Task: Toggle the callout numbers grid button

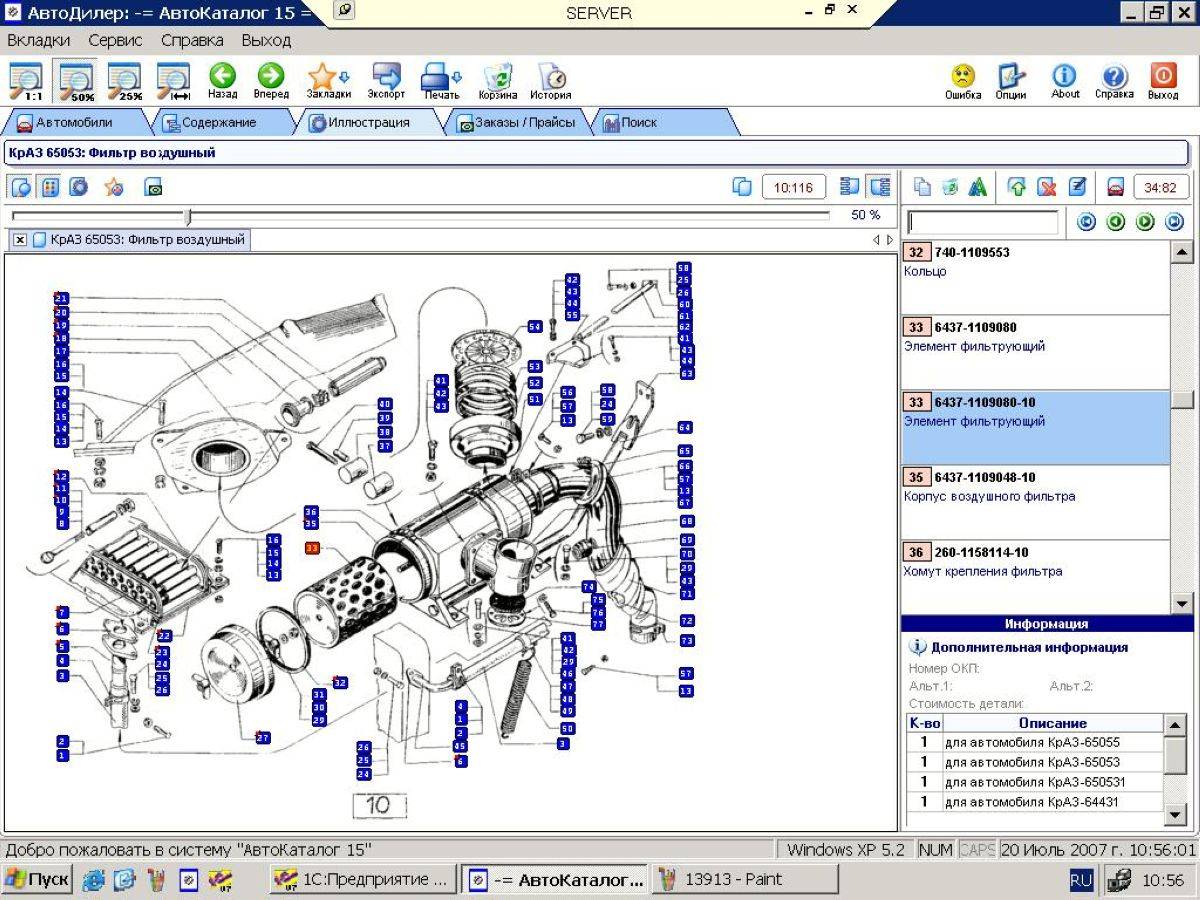Action: coord(50,187)
